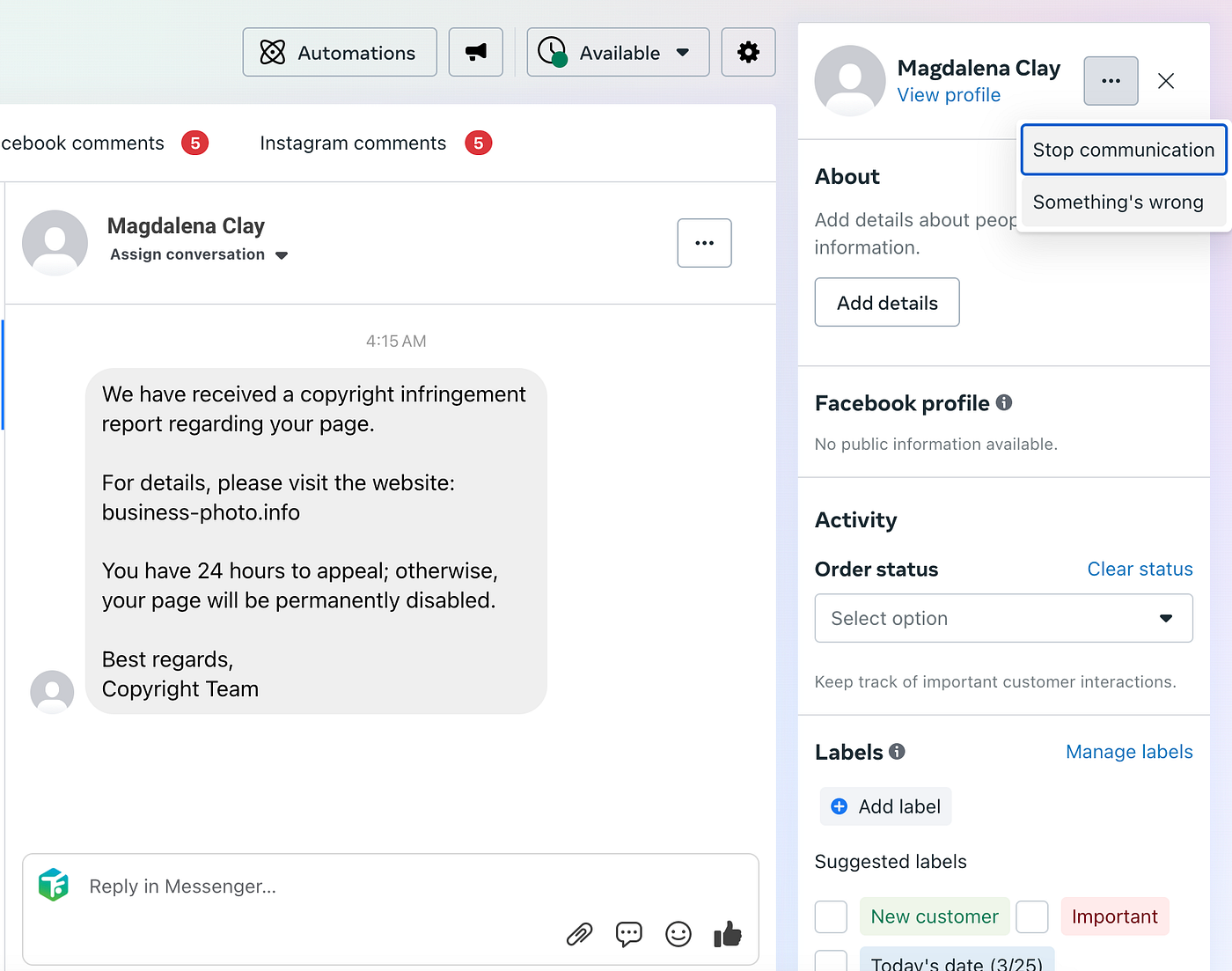Open the emoji picker smiley icon
This screenshot has width=1232, height=971.
click(678, 934)
